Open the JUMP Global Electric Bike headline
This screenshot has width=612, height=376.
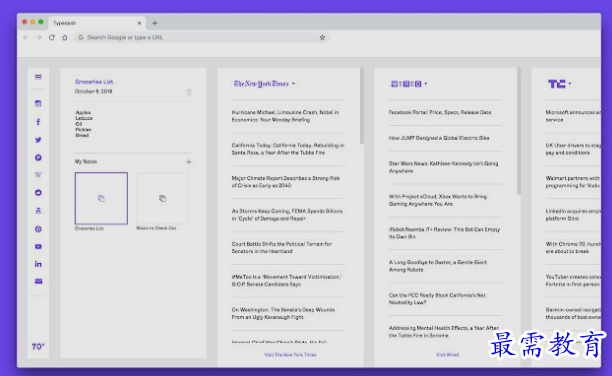[439, 138]
